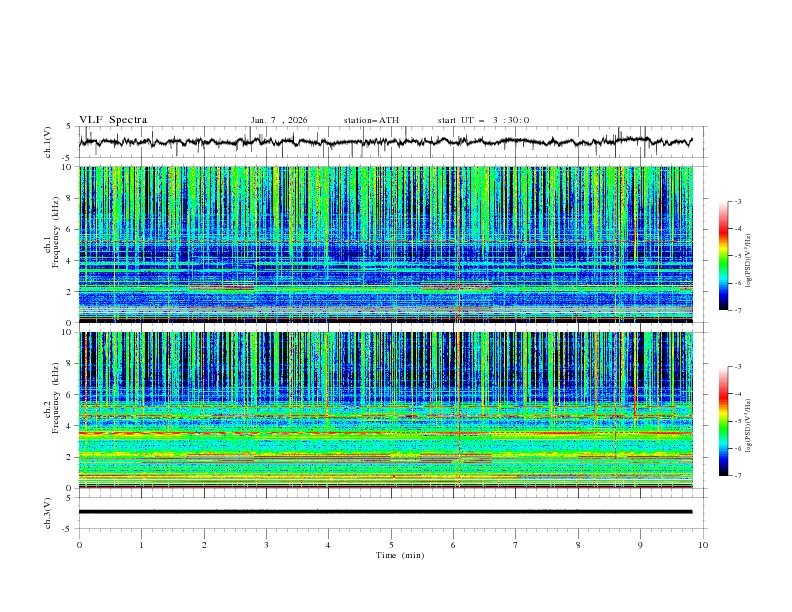Click the ch.3(V) axis label
Viewport: 792px width, 612px height.
[49, 513]
